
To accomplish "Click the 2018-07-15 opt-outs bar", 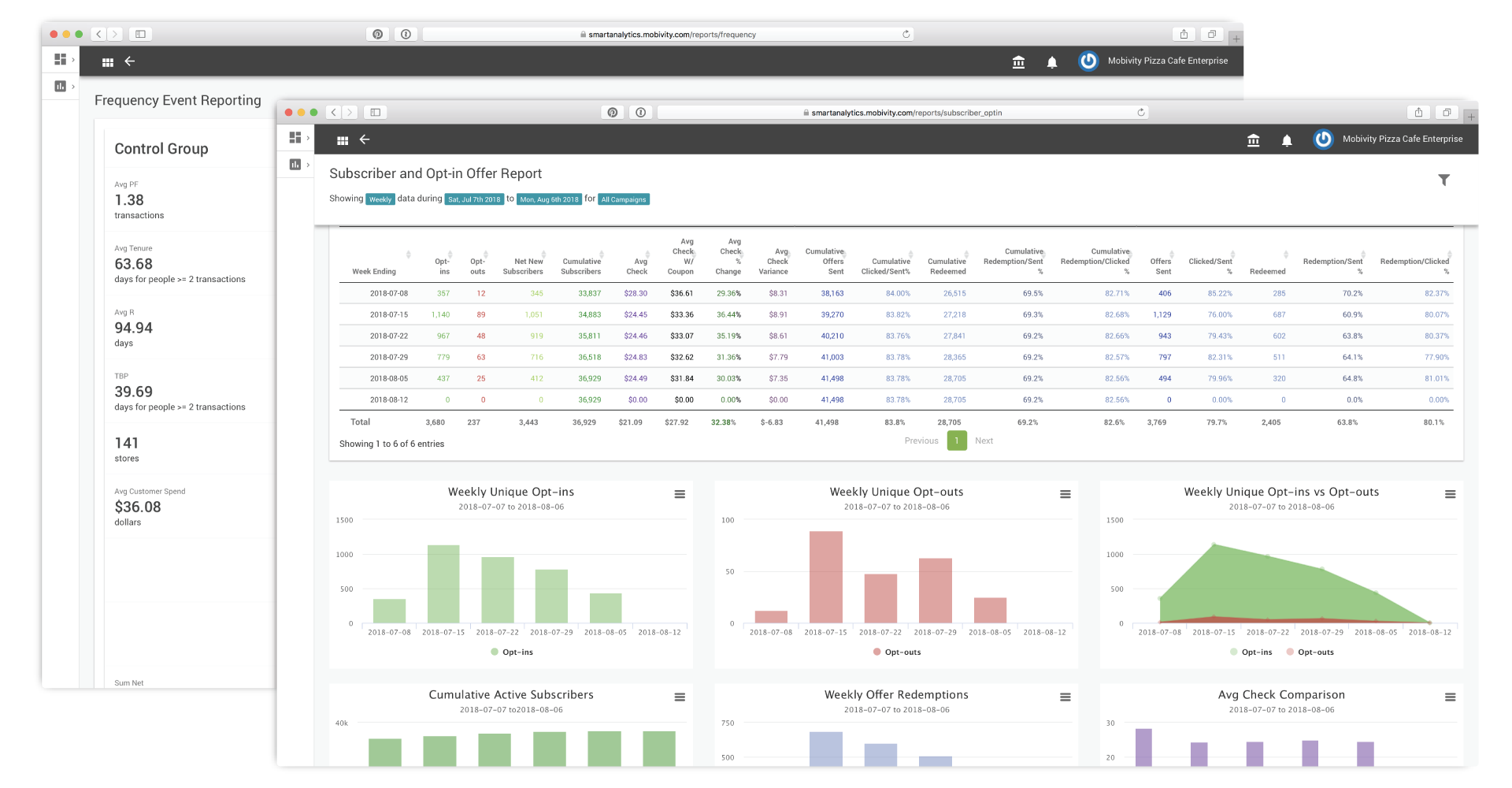I will pyautogui.click(x=825, y=578).
